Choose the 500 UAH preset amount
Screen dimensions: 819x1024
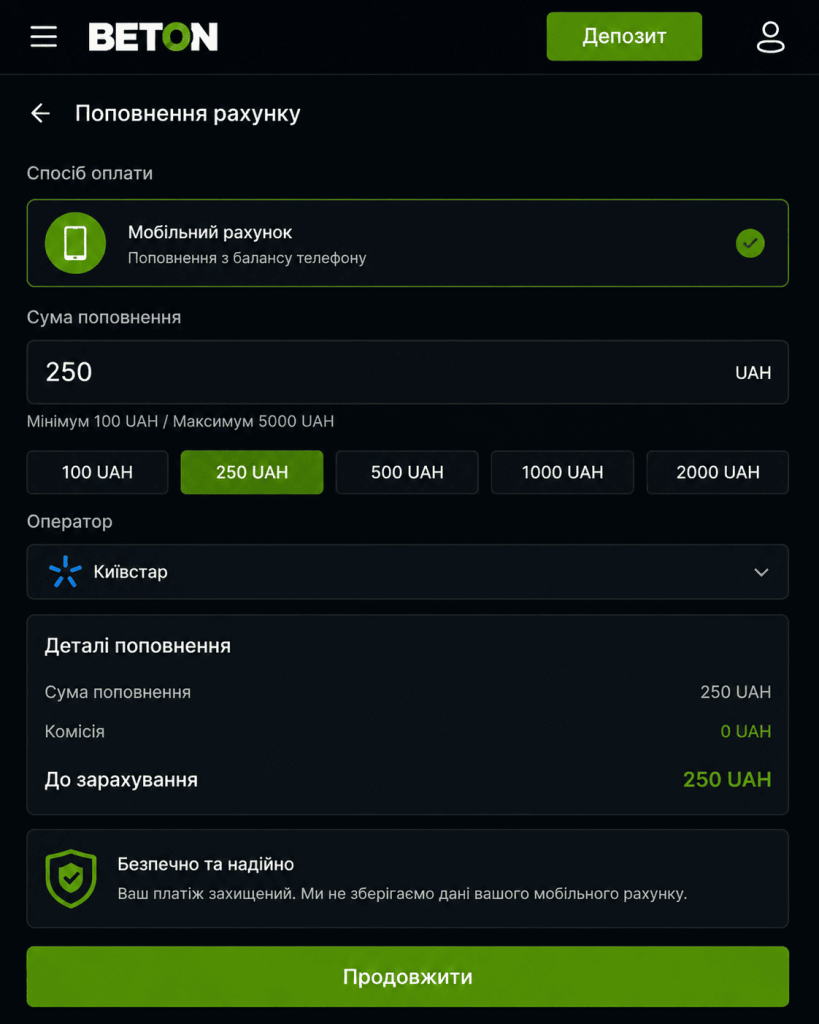click(407, 472)
